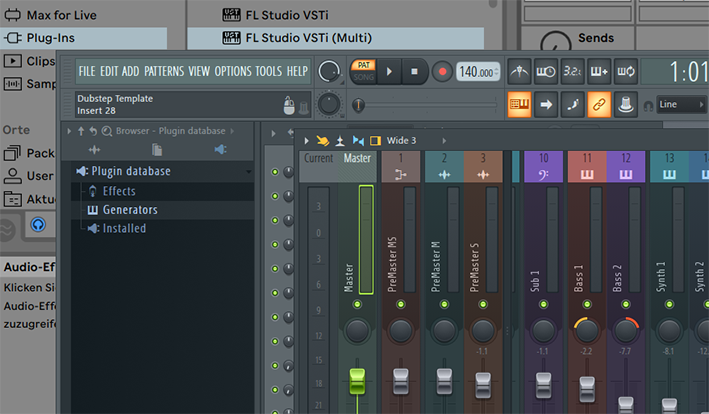Collapse the Plugin database tree arrow
This screenshot has height=414, width=709.
pos(247,172)
